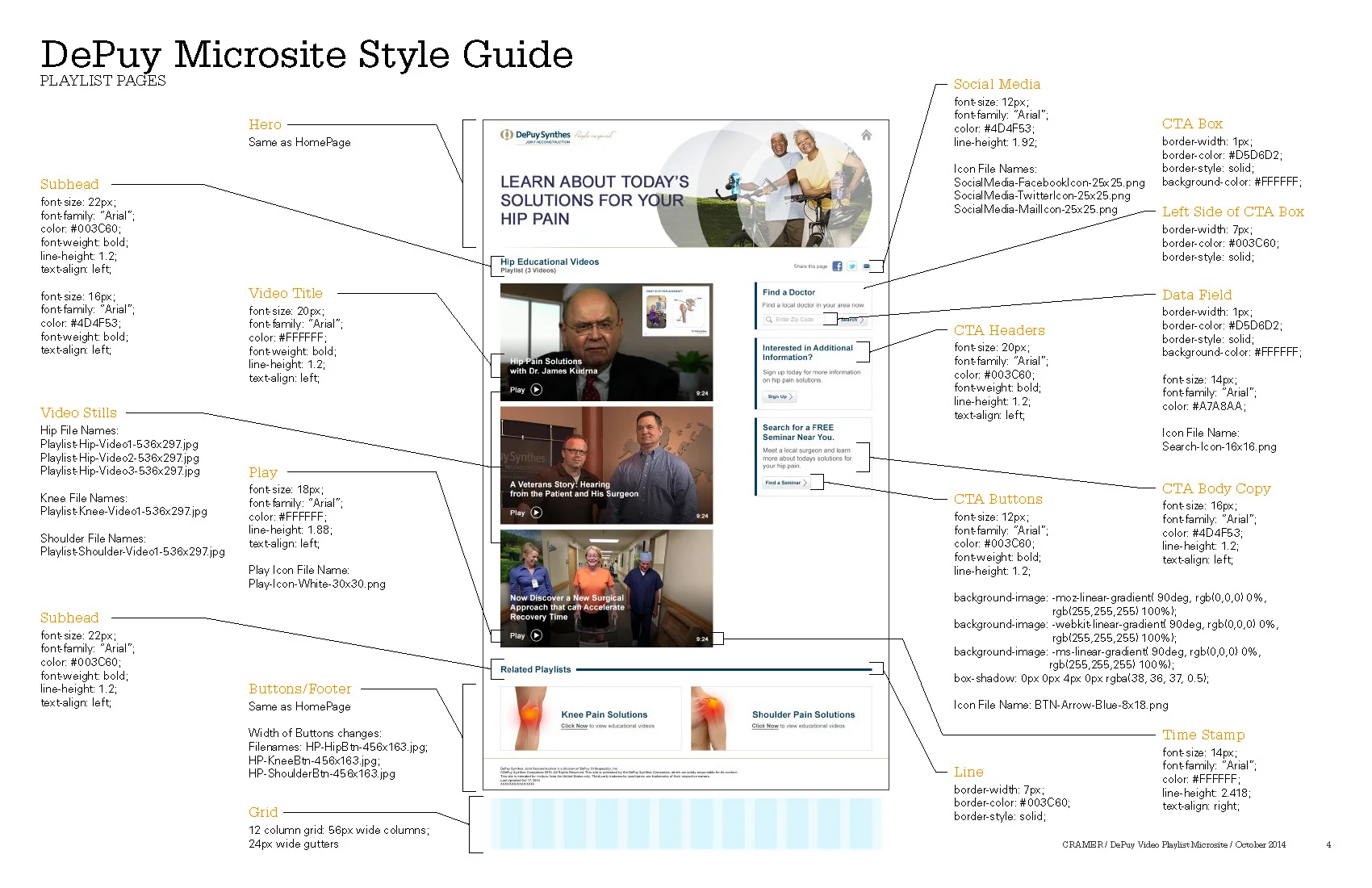Click the 'A Veterans Story' video title
1372x888 pixels.
tap(574, 489)
